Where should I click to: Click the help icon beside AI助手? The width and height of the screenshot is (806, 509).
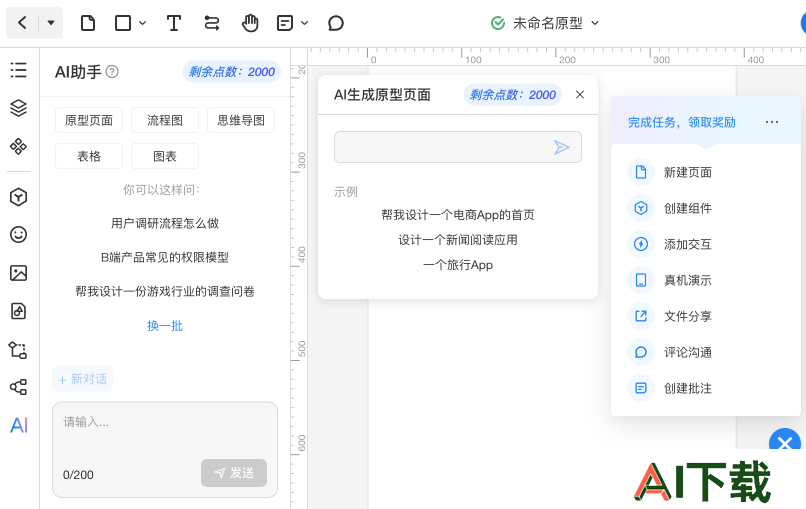pos(112,71)
